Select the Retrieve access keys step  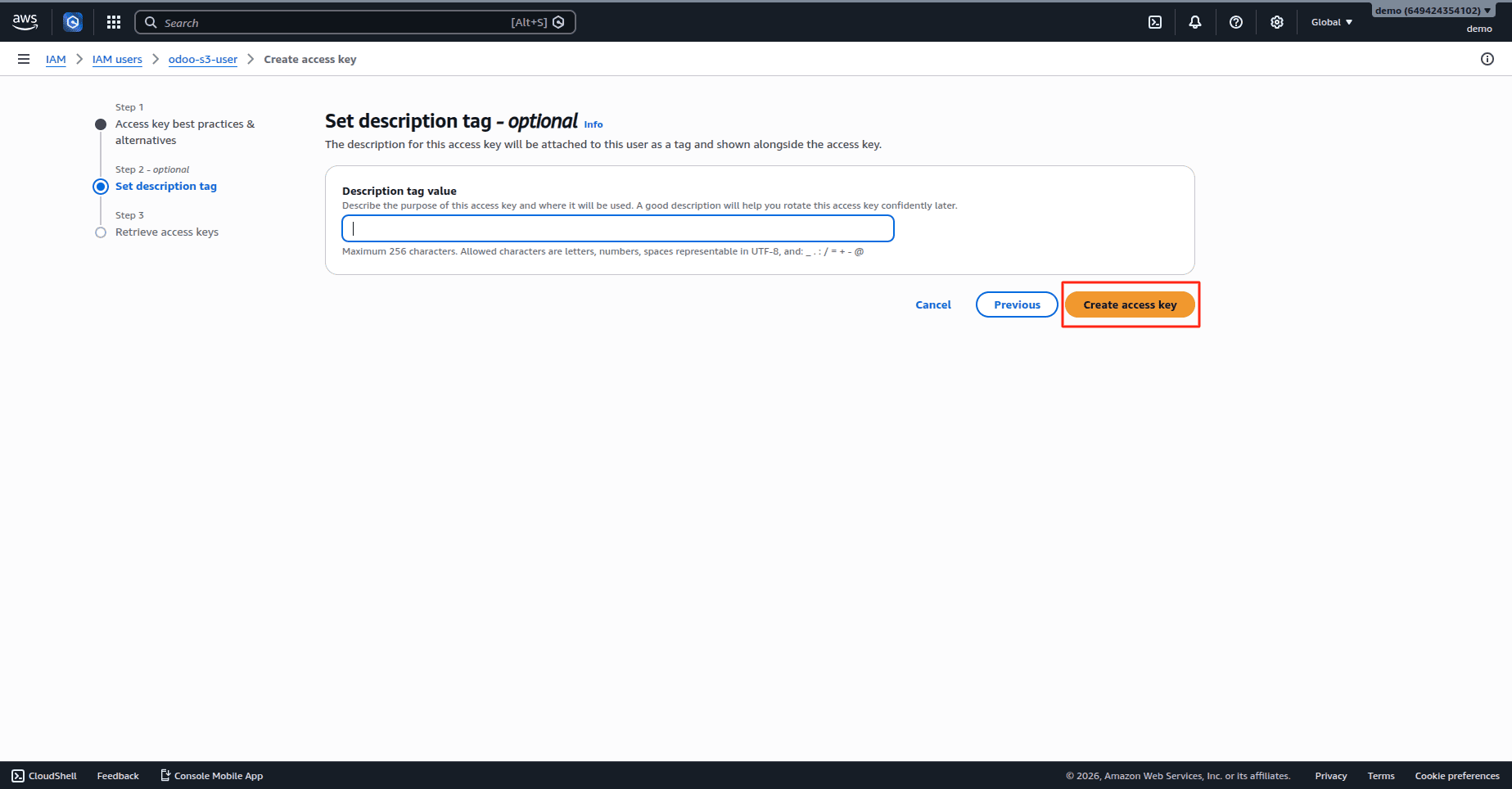tap(167, 232)
